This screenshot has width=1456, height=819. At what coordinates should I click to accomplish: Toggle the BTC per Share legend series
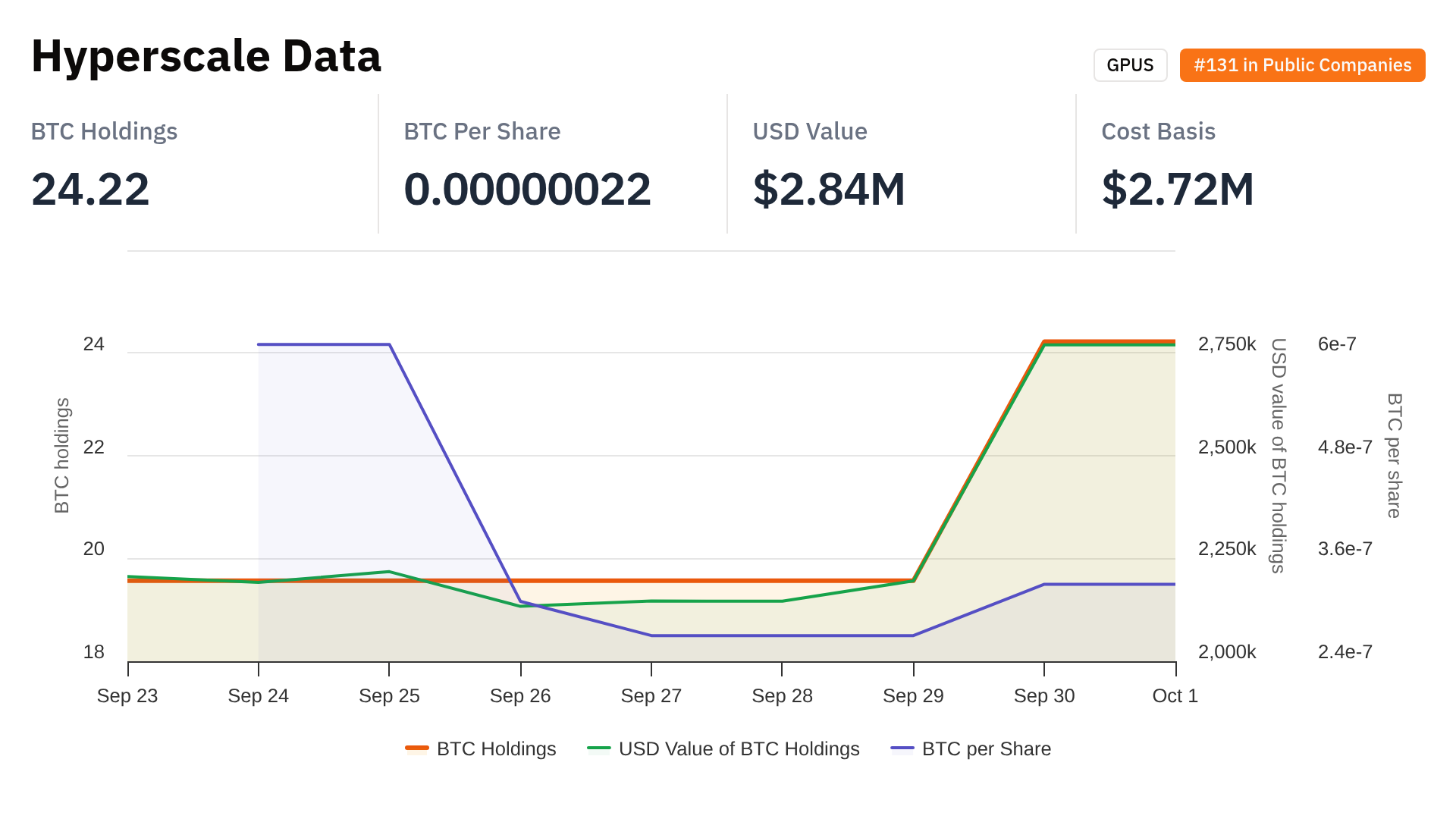click(986, 749)
